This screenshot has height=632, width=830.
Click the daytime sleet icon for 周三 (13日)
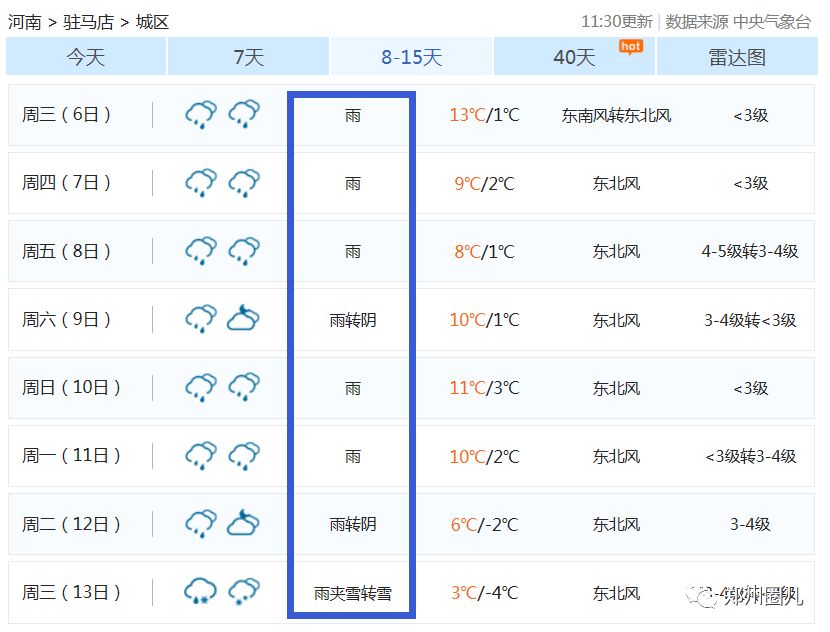pyautogui.click(x=201, y=592)
